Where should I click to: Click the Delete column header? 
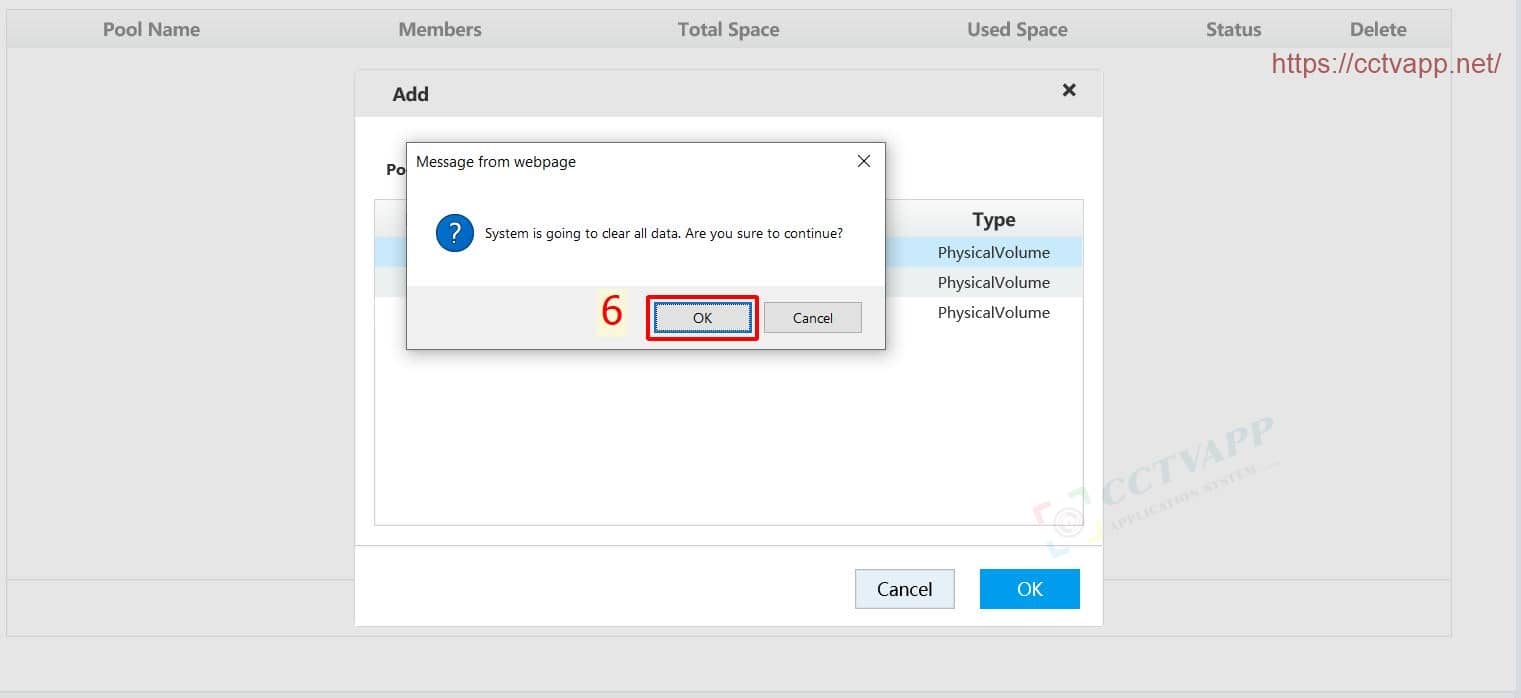point(1378,30)
